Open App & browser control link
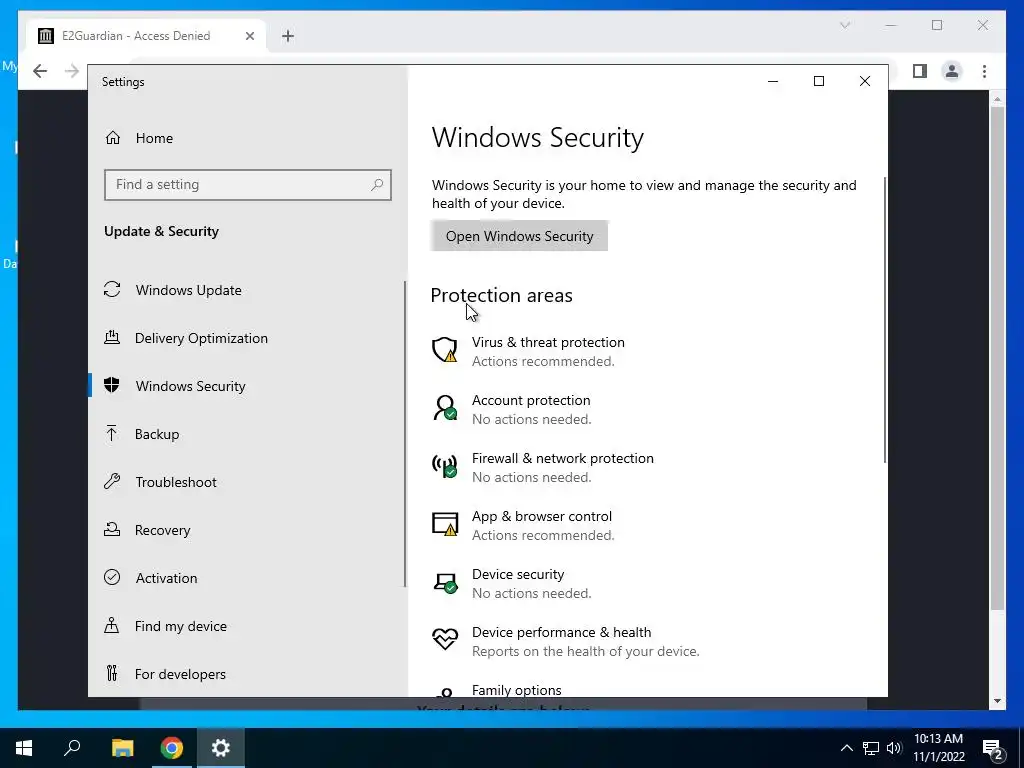Image resolution: width=1024 pixels, height=768 pixels. [541, 517]
